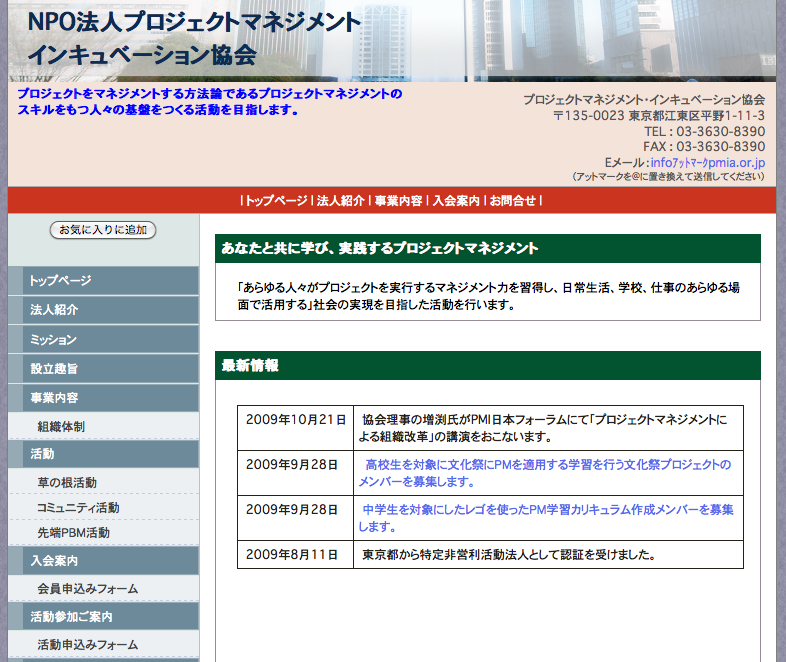Select 先端PBM活動 in the sidebar

point(73,533)
